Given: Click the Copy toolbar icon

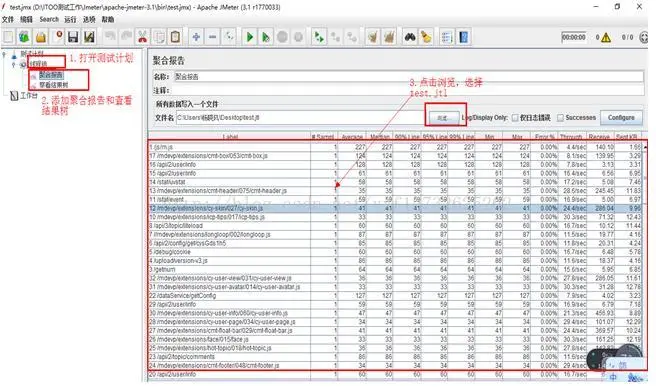Looking at the screenshot, I should pos(159,37).
